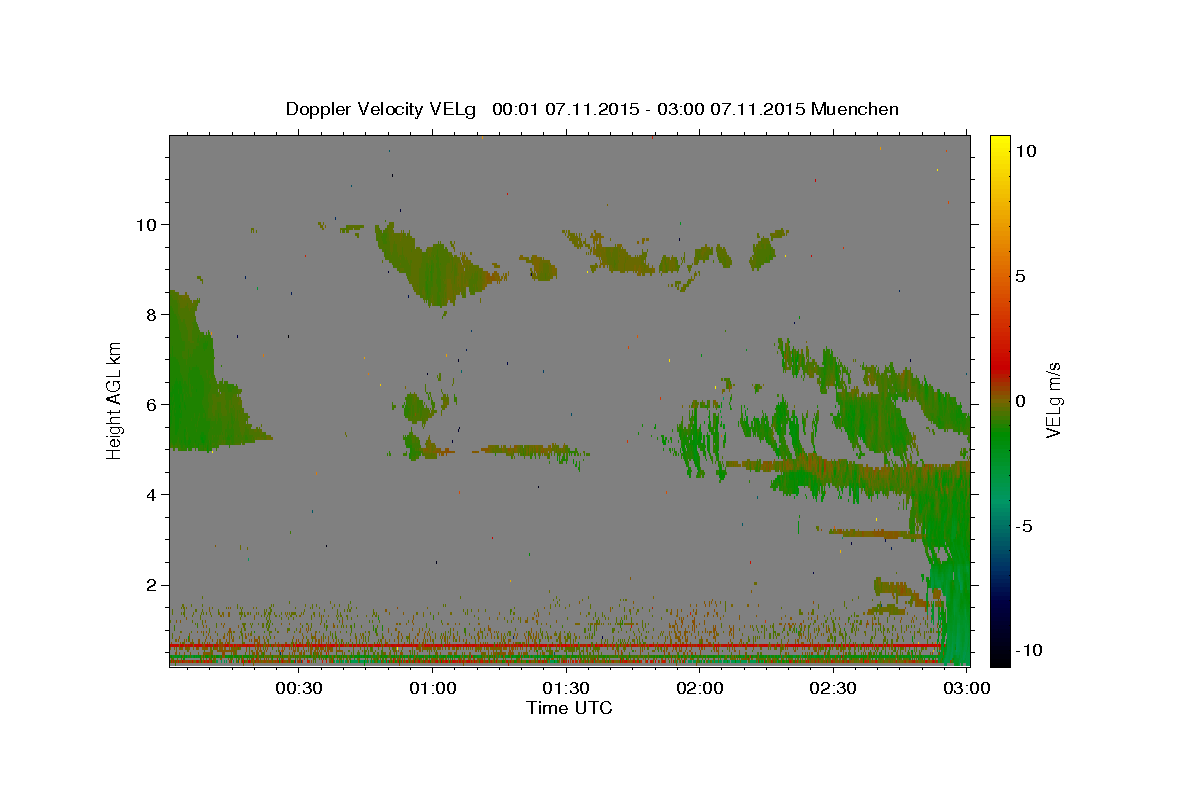The height and width of the screenshot is (800, 1200).
Task: Click the height tick label "4"
Action: click(x=151, y=495)
